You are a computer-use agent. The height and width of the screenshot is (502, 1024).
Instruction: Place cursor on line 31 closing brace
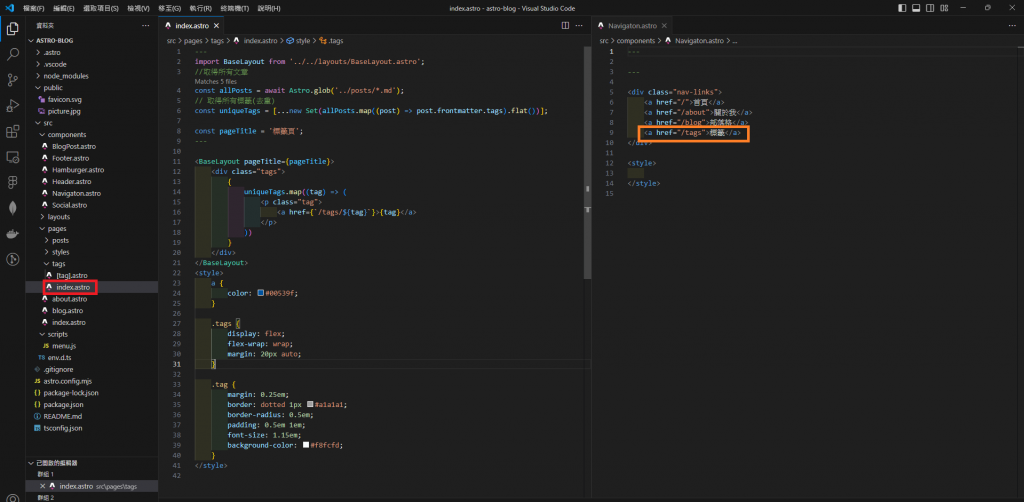(214, 364)
